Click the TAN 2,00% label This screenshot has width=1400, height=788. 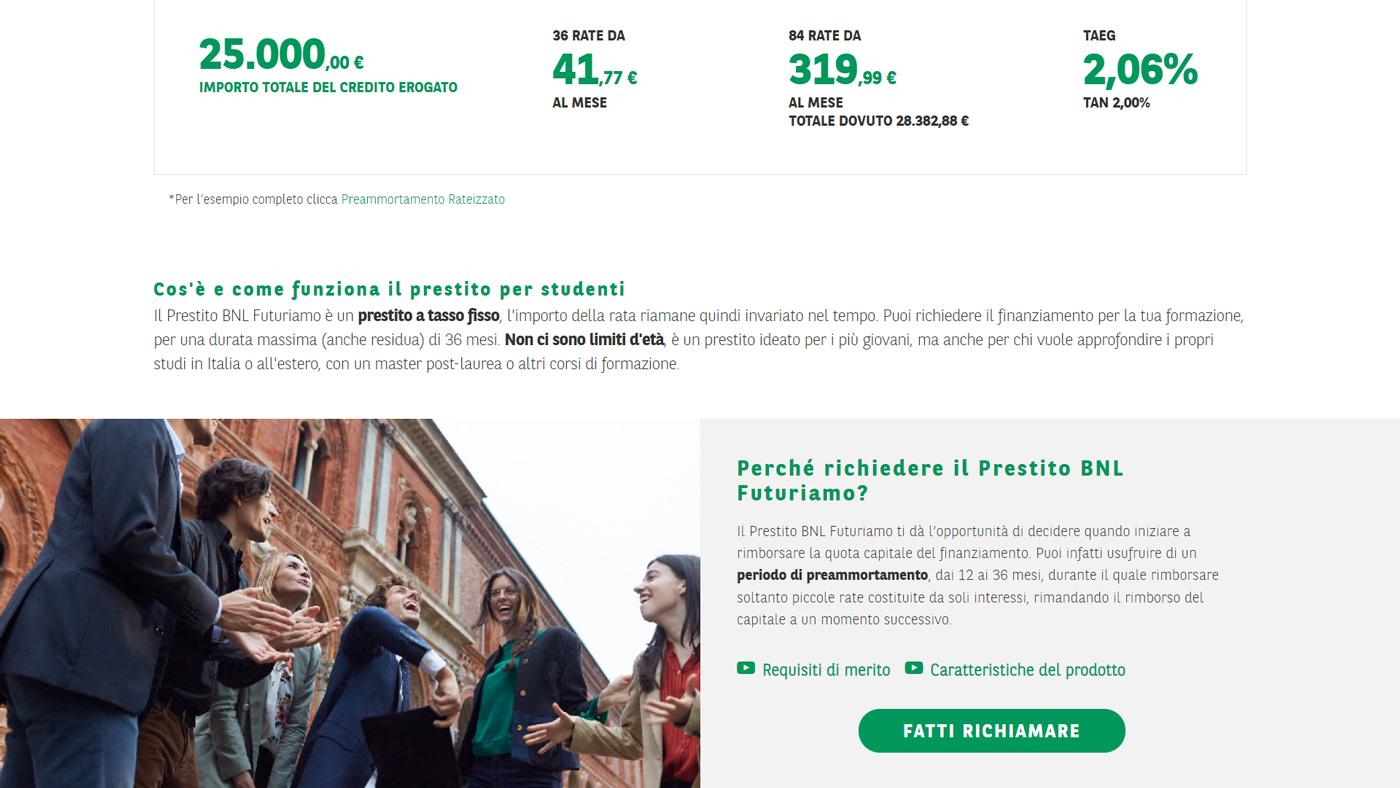pos(1116,103)
